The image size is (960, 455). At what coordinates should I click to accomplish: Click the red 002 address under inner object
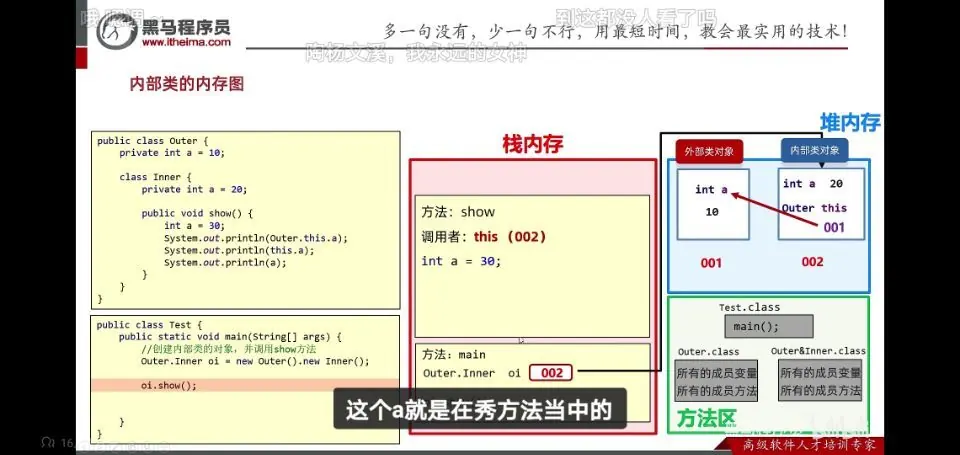tap(812, 262)
